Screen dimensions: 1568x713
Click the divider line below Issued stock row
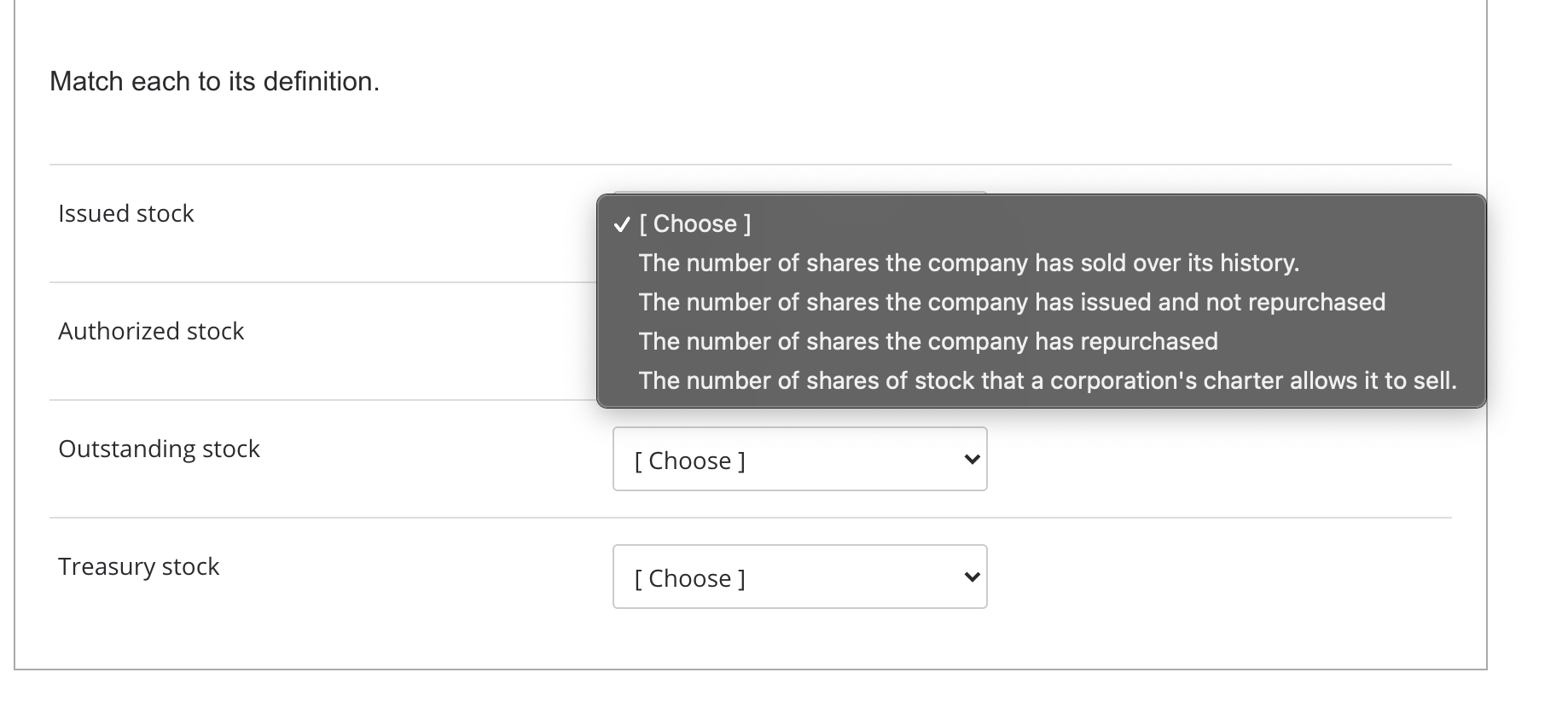tap(324, 281)
